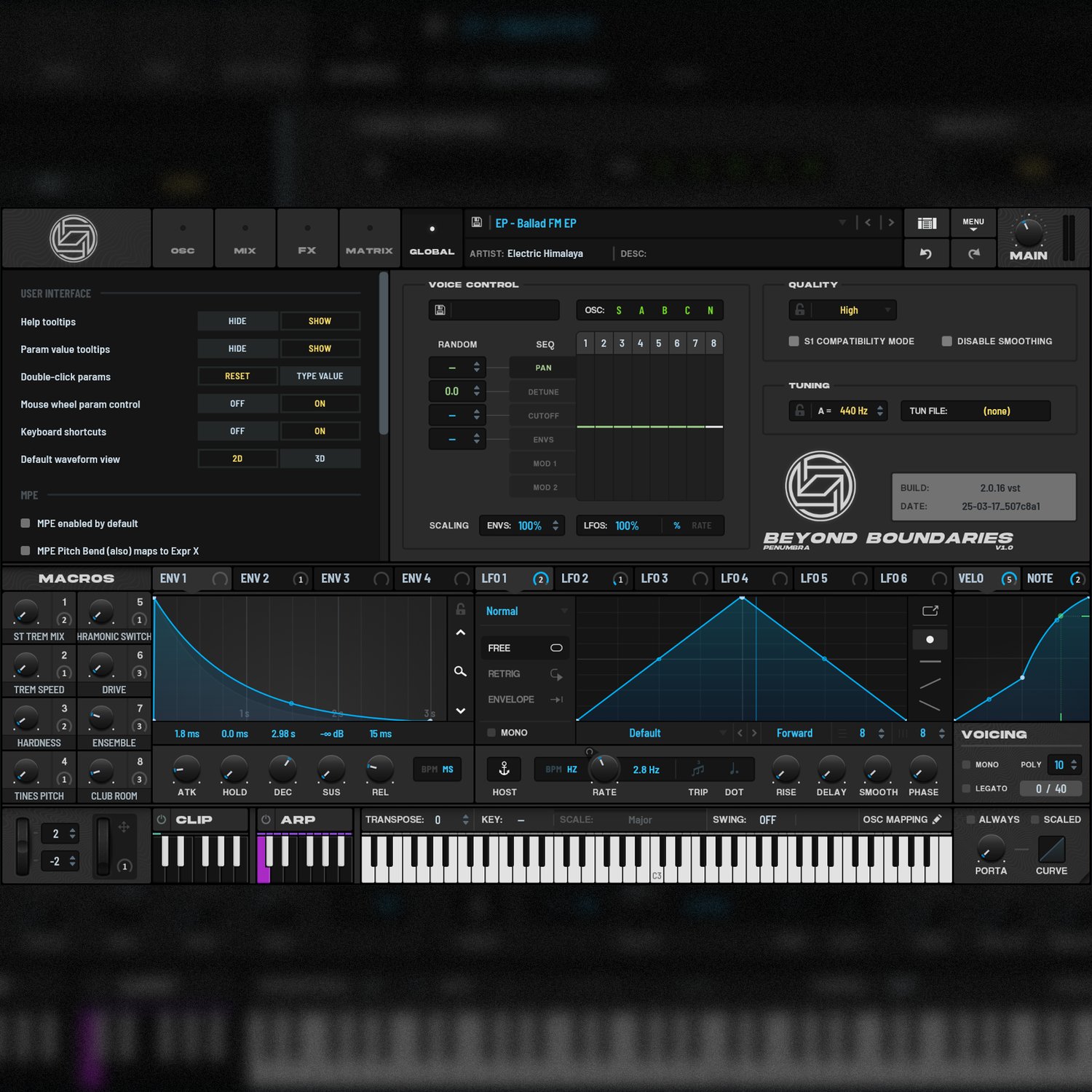The height and width of the screenshot is (1092, 1092).
Task: Toggle the ENV 1 envelope lock icon
Action: click(460, 609)
